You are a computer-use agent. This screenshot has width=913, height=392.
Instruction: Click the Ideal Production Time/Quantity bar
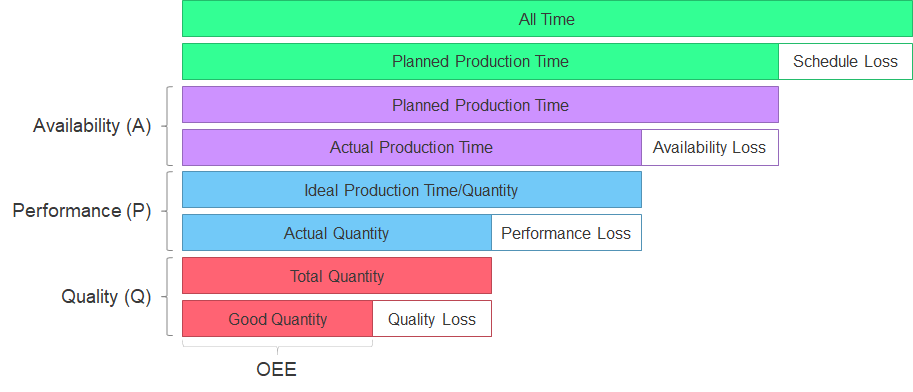(412, 190)
